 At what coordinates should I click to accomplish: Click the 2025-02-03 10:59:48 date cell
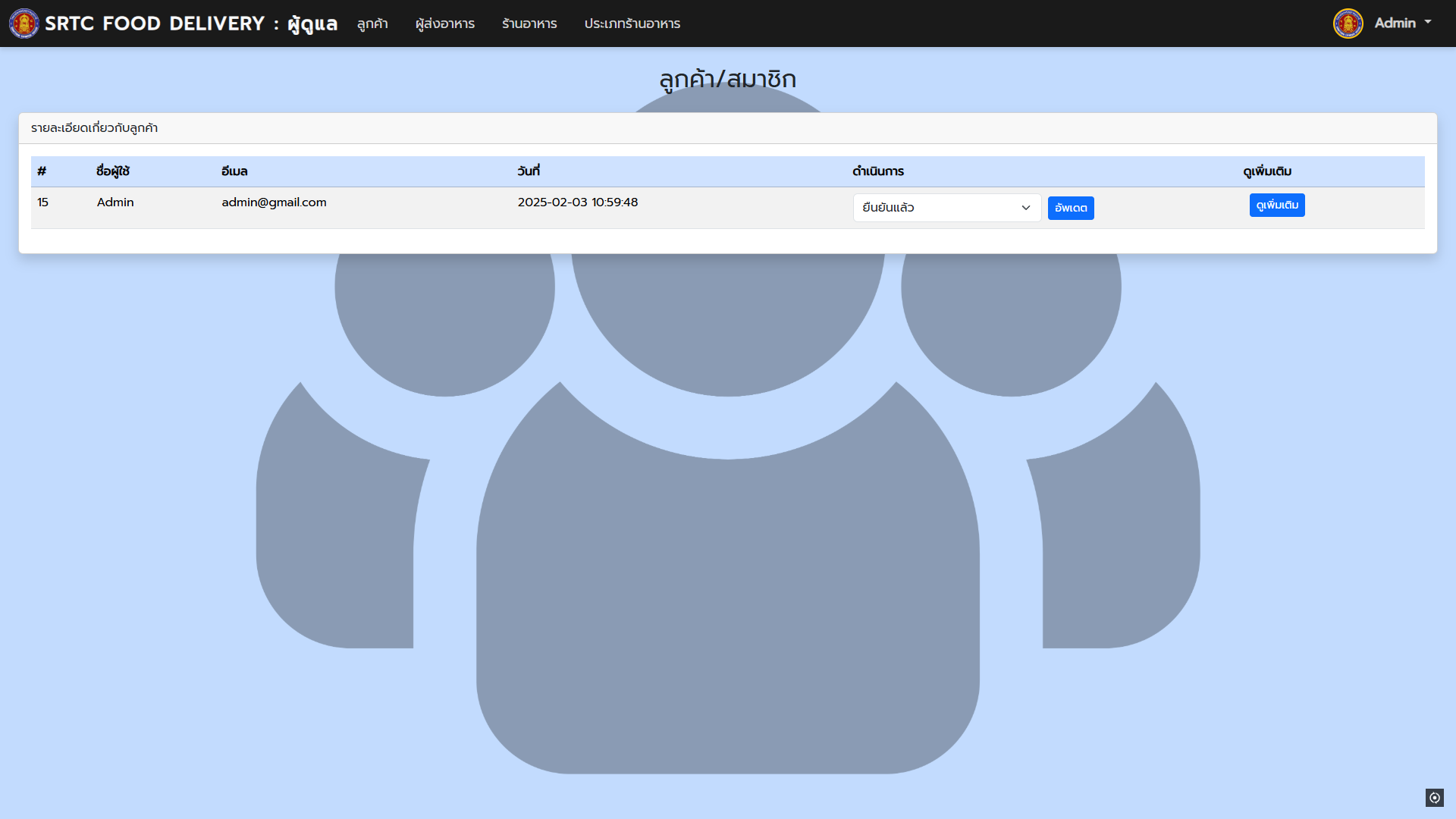coord(577,202)
